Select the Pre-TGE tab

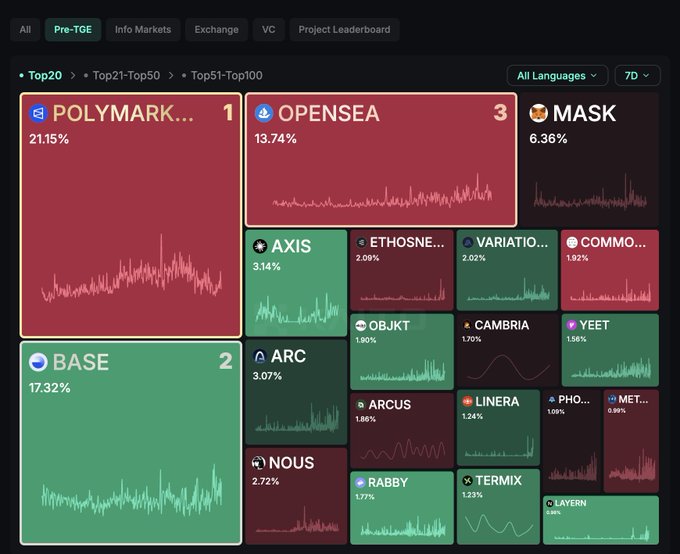[73, 30]
